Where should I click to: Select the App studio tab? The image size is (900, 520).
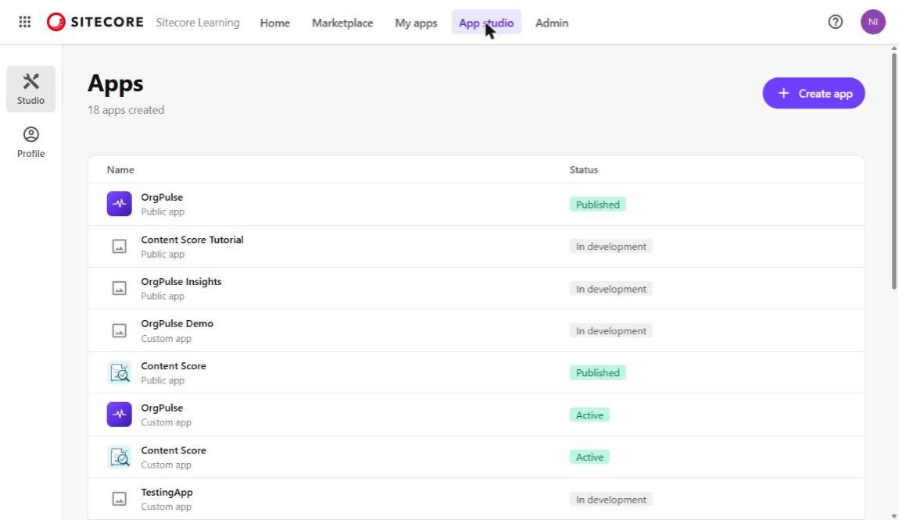click(x=486, y=23)
